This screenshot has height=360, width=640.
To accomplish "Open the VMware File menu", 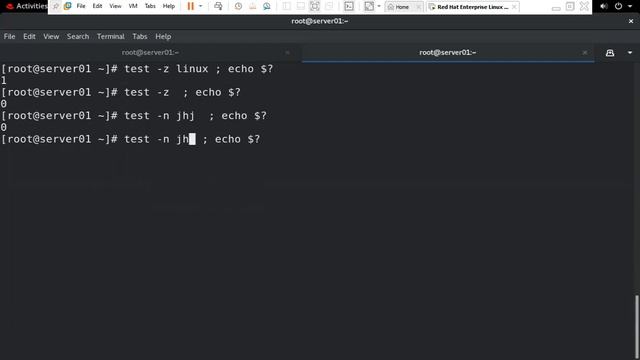I will pos(81,6).
